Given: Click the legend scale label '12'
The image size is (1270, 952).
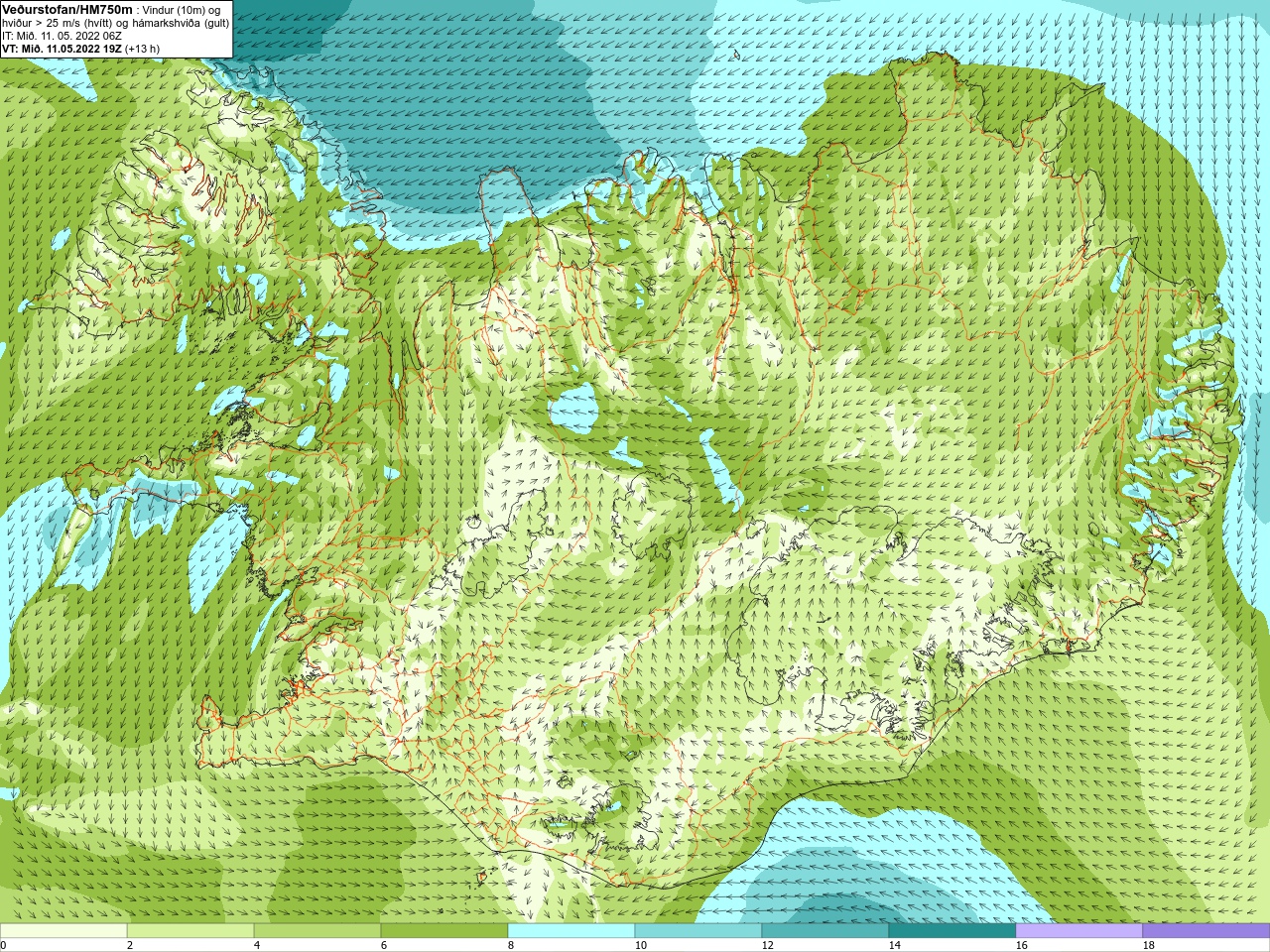Looking at the screenshot, I should pyautogui.click(x=768, y=945).
